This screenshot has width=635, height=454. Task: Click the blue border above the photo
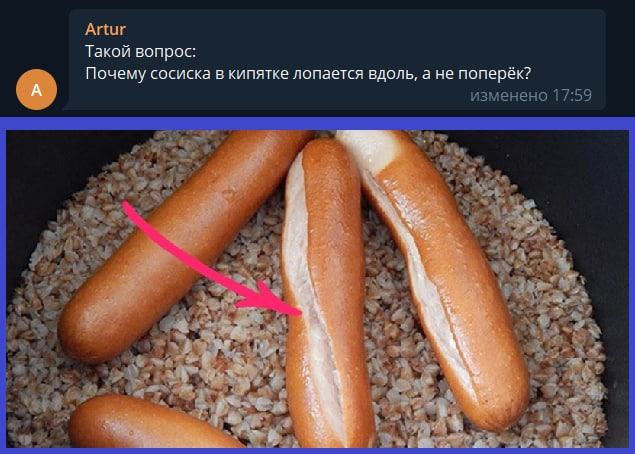tap(318, 124)
